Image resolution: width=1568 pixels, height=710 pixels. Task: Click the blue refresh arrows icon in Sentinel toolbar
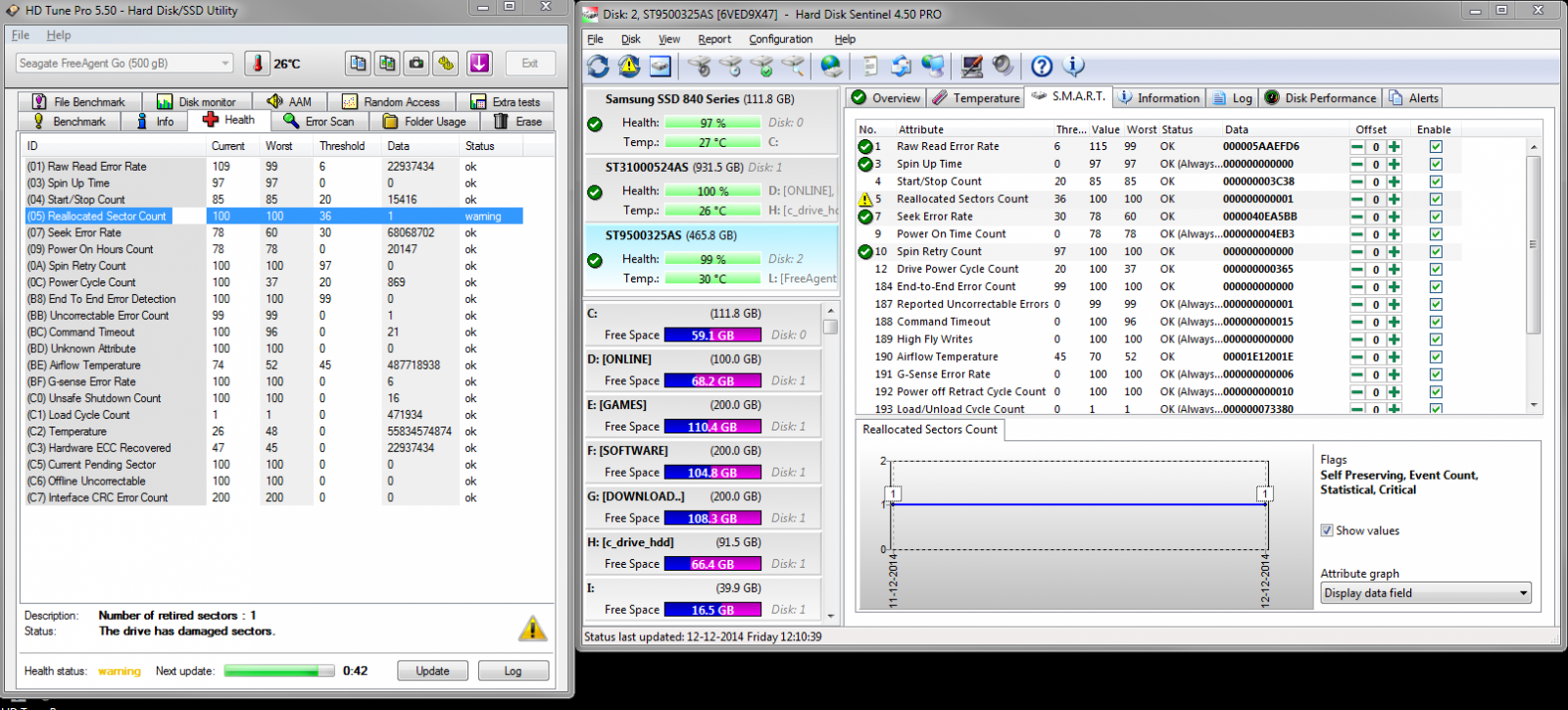tap(598, 66)
